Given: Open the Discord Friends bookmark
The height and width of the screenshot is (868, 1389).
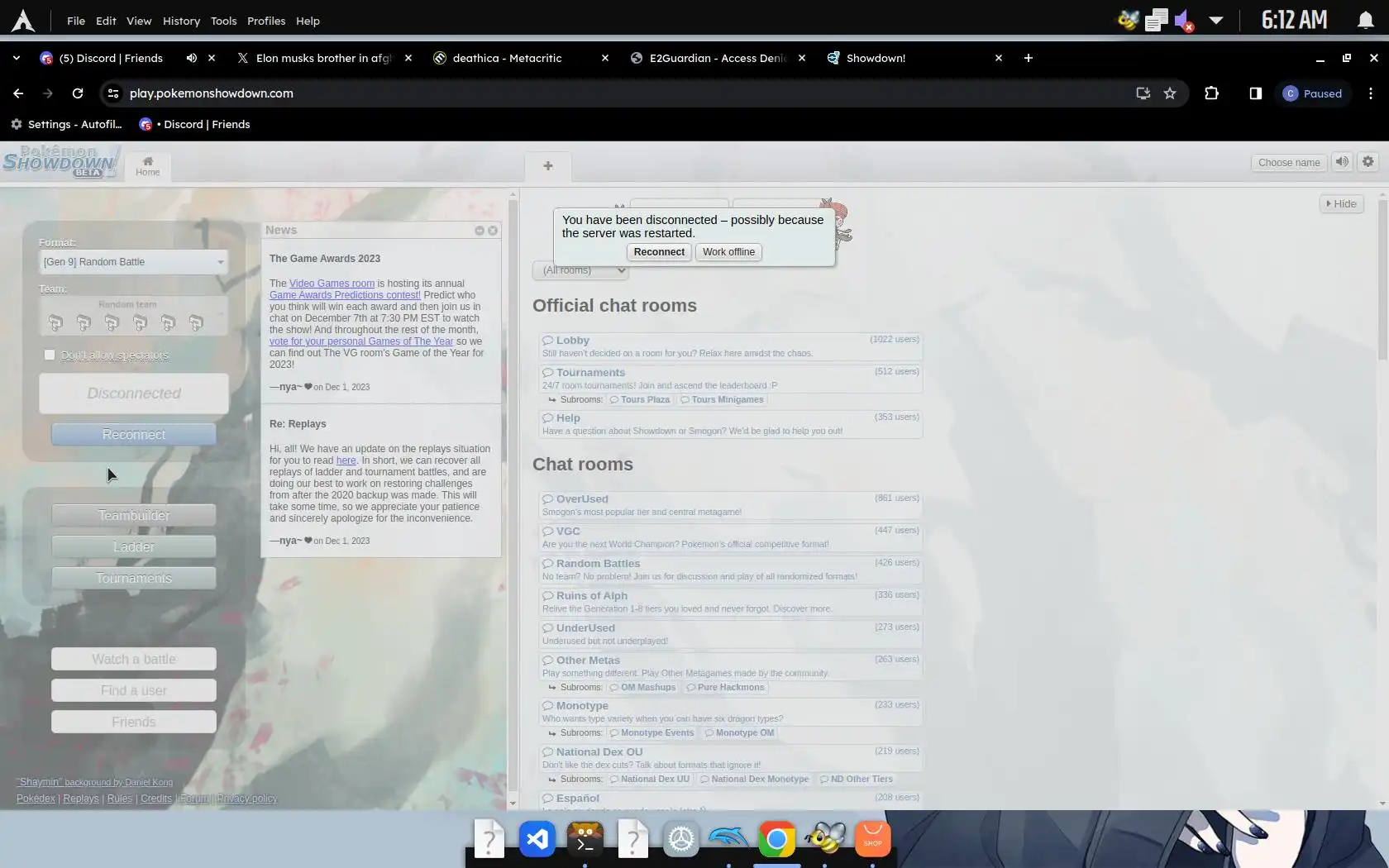Looking at the screenshot, I should click(194, 125).
